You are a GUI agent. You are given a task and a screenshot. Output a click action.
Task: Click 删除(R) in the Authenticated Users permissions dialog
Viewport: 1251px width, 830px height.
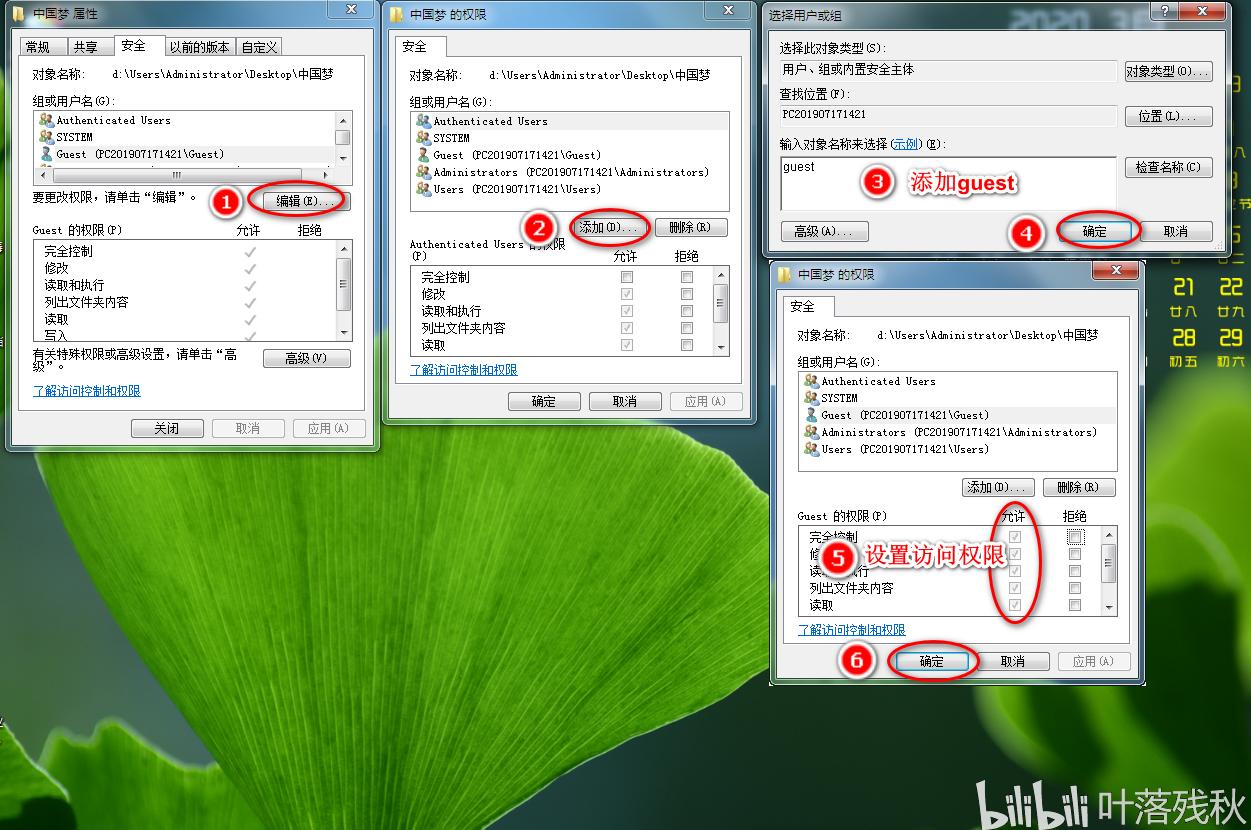[x=691, y=227]
